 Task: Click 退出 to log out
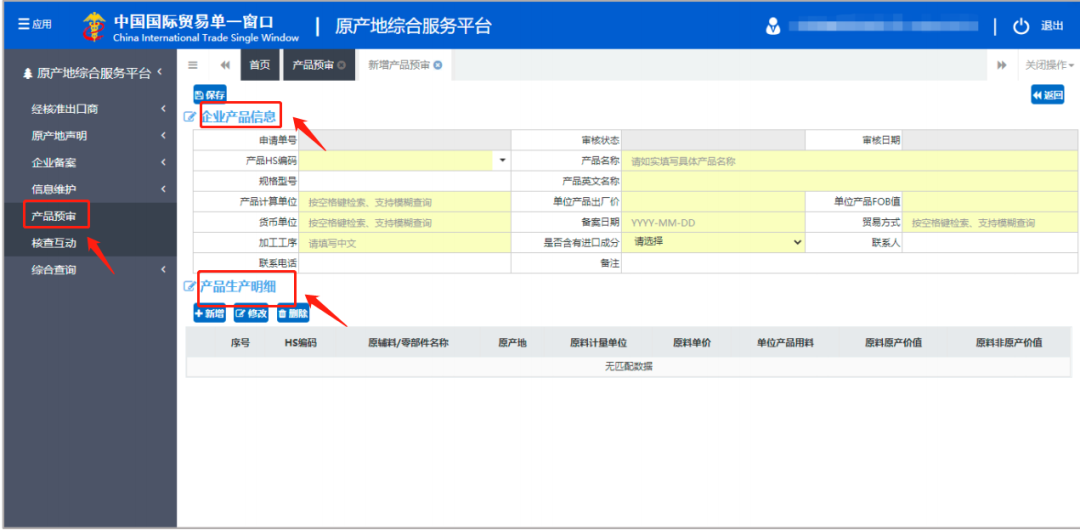point(1051,26)
